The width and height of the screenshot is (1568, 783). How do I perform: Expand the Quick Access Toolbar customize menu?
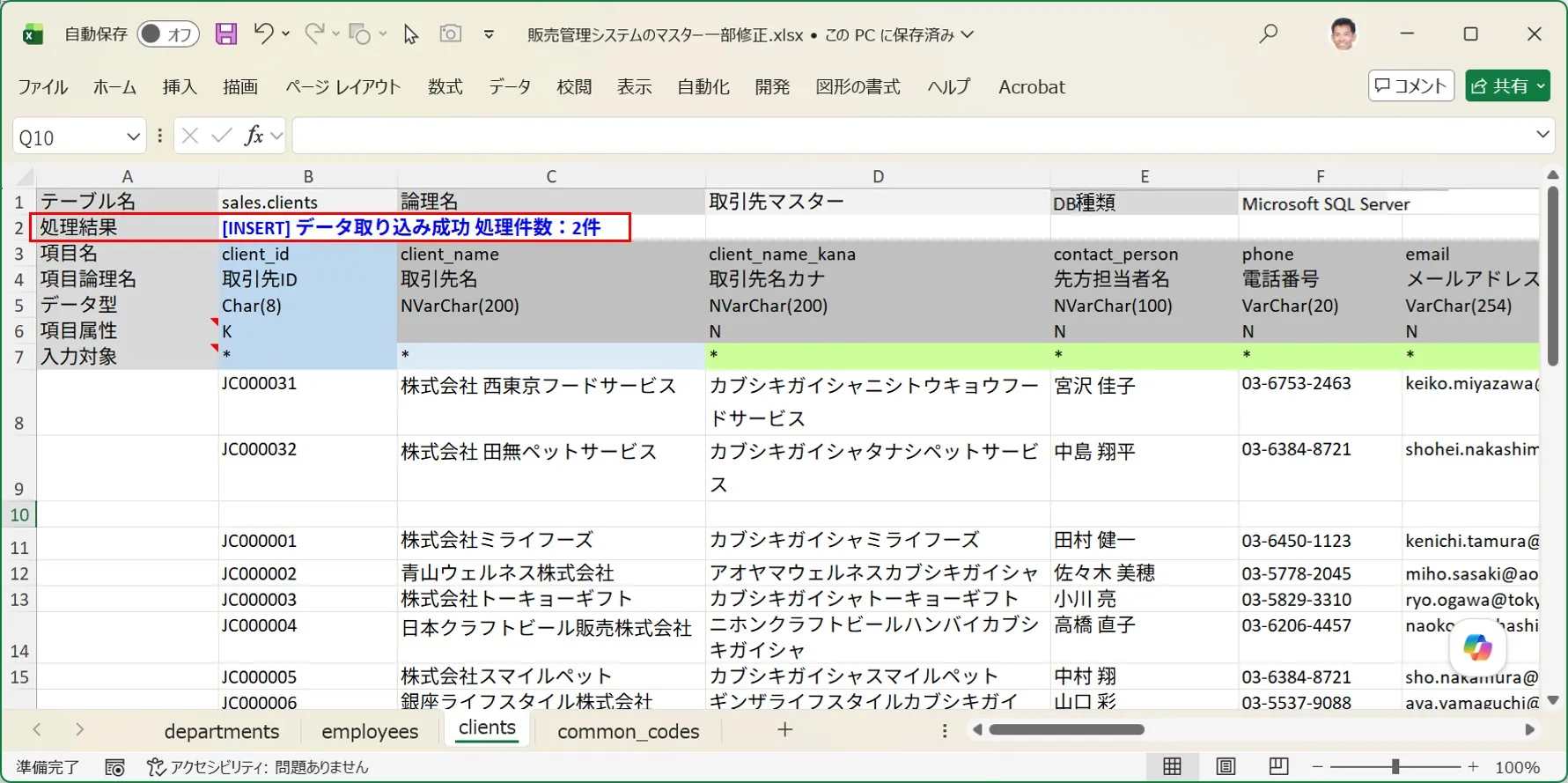pos(489,34)
